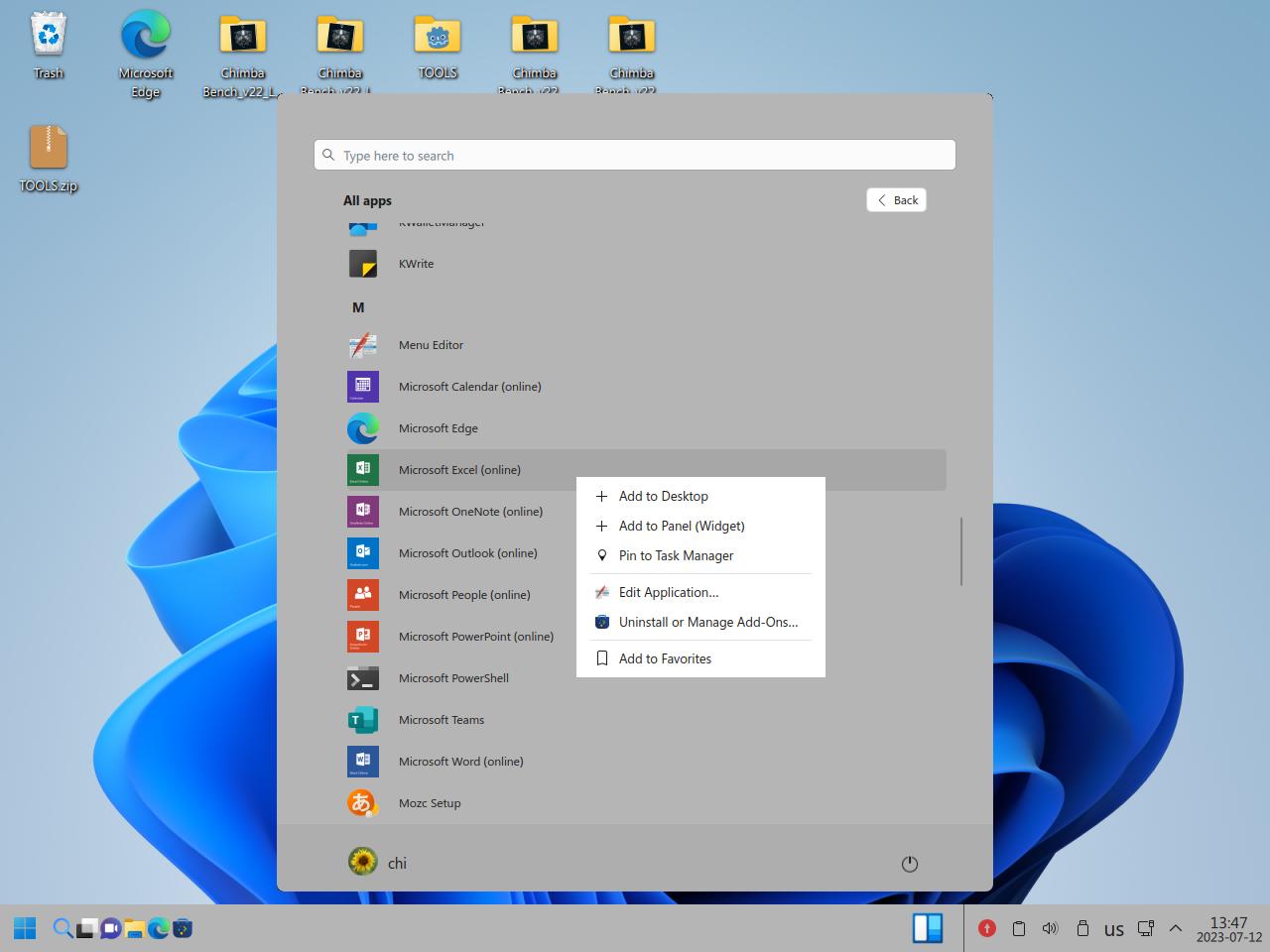The image size is (1270, 952).
Task: Open the Mozc Setup app
Action: [x=429, y=803]
